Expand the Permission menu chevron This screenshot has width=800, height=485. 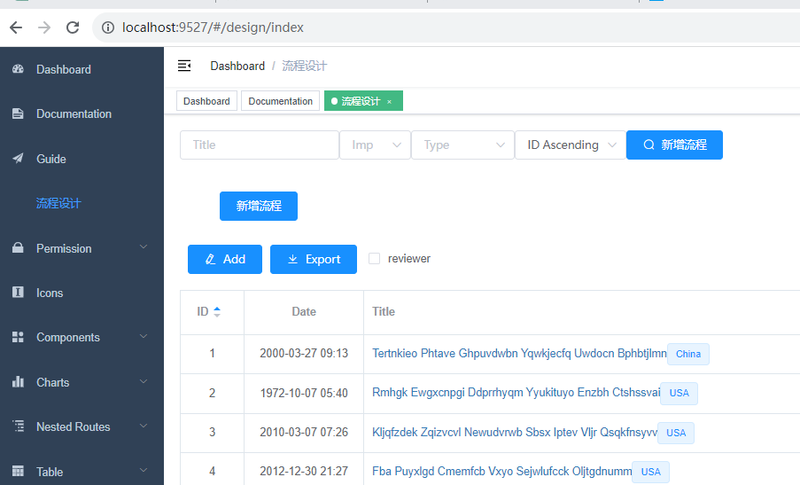click(144, 247)
